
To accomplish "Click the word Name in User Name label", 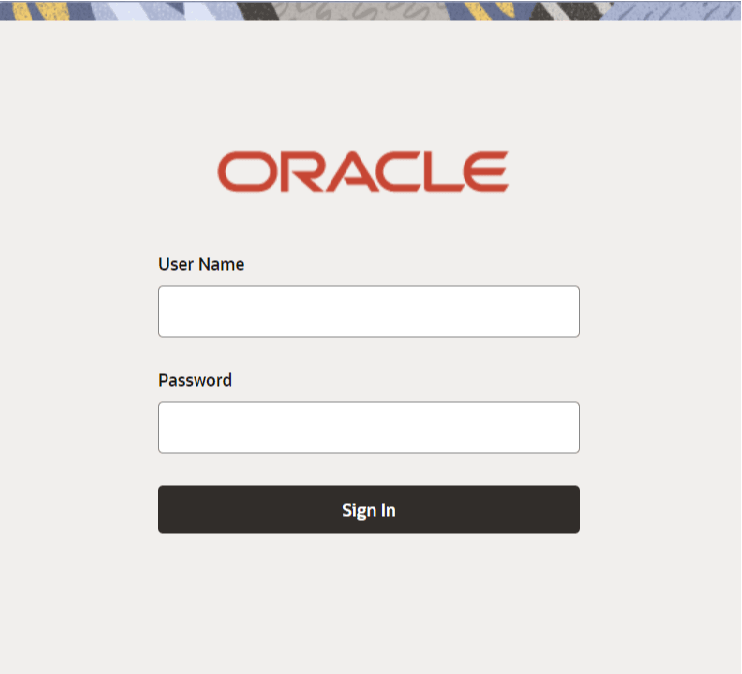I will tap(221, 264).
